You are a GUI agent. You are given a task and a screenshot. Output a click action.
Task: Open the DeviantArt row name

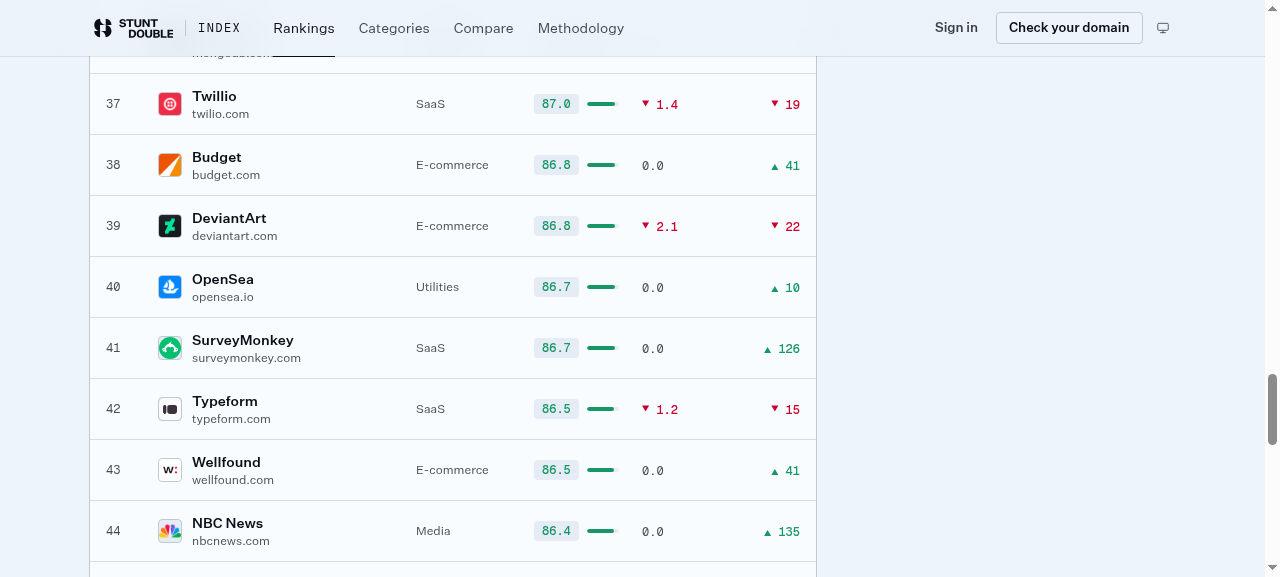coord(229,218)
